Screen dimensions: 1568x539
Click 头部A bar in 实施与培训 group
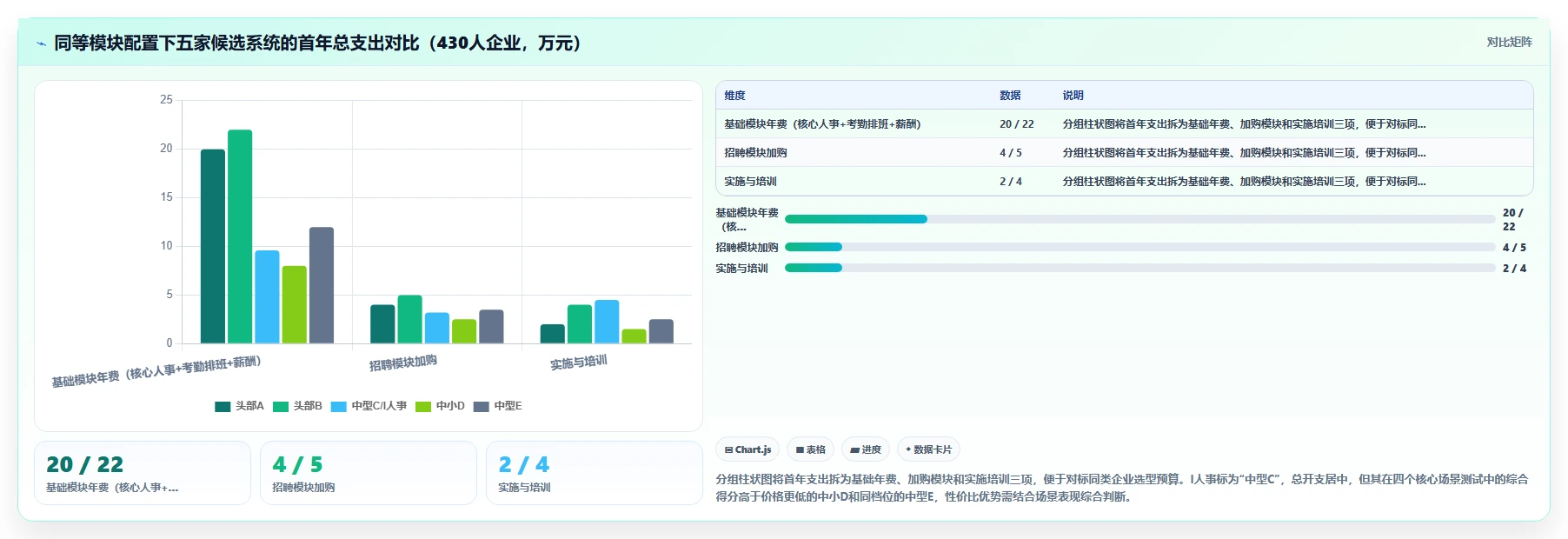pos(553,334)
